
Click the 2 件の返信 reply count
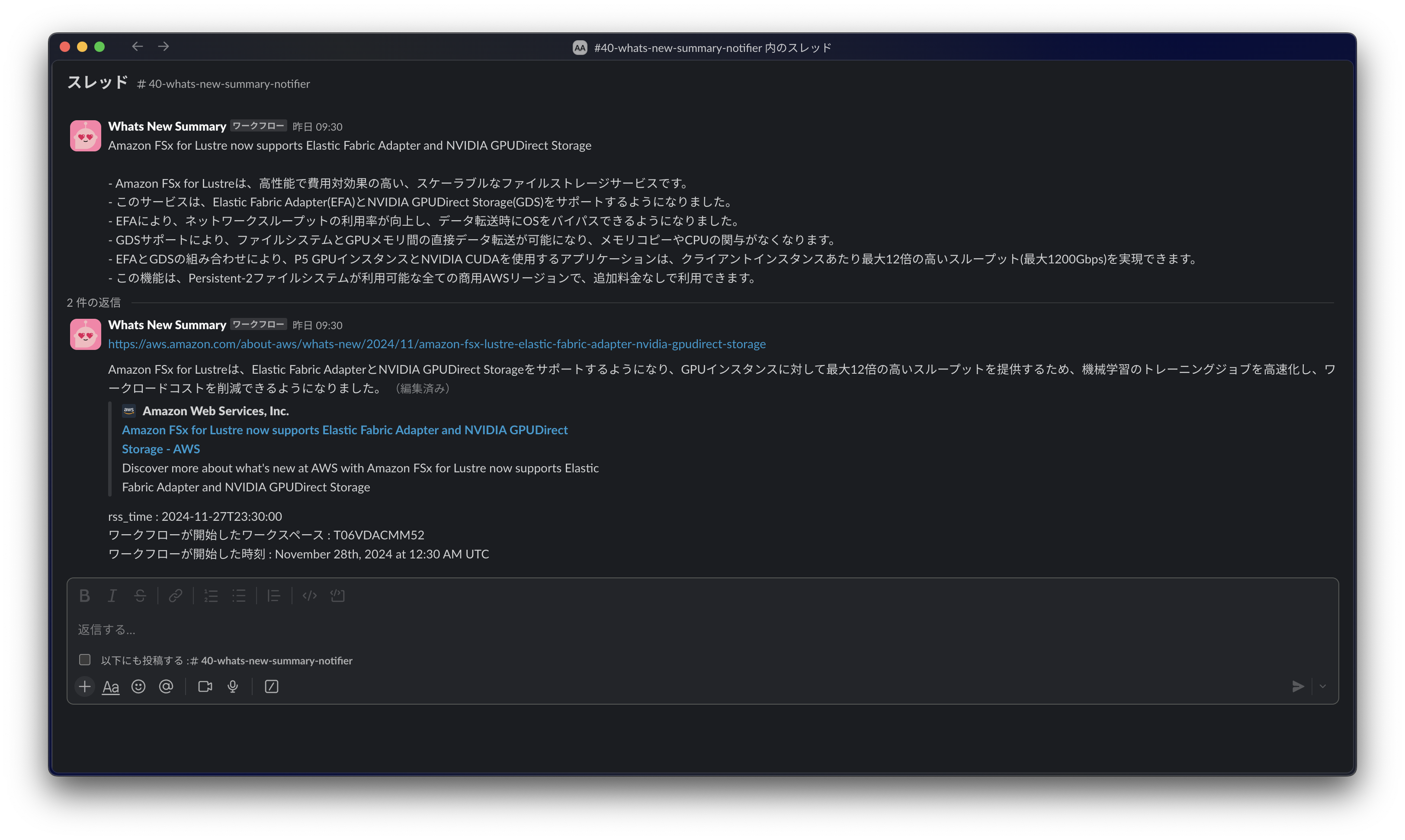coord(94,303)
